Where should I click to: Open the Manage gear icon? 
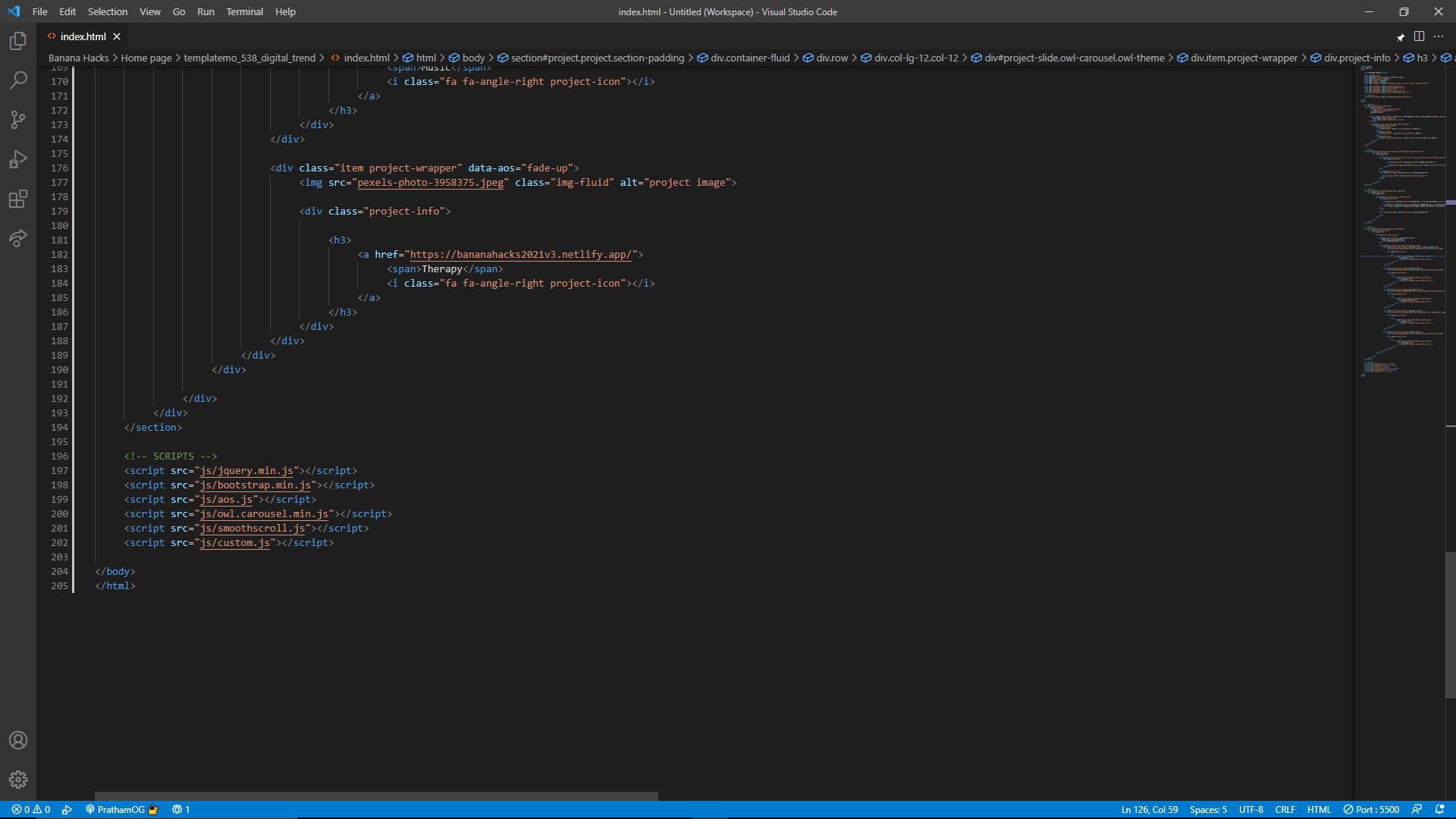[x=18, y=780]
